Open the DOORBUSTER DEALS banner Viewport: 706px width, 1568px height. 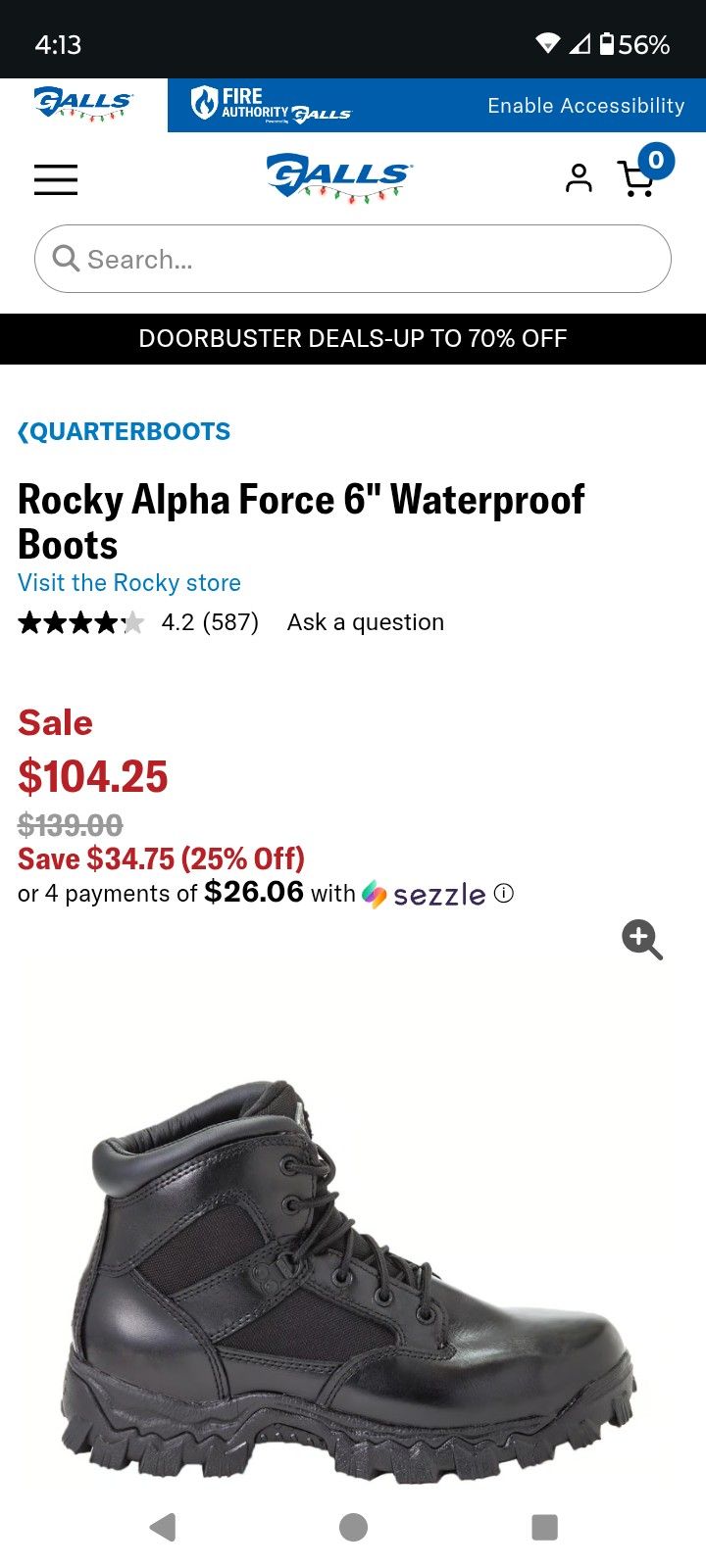(x=353, y=338)
